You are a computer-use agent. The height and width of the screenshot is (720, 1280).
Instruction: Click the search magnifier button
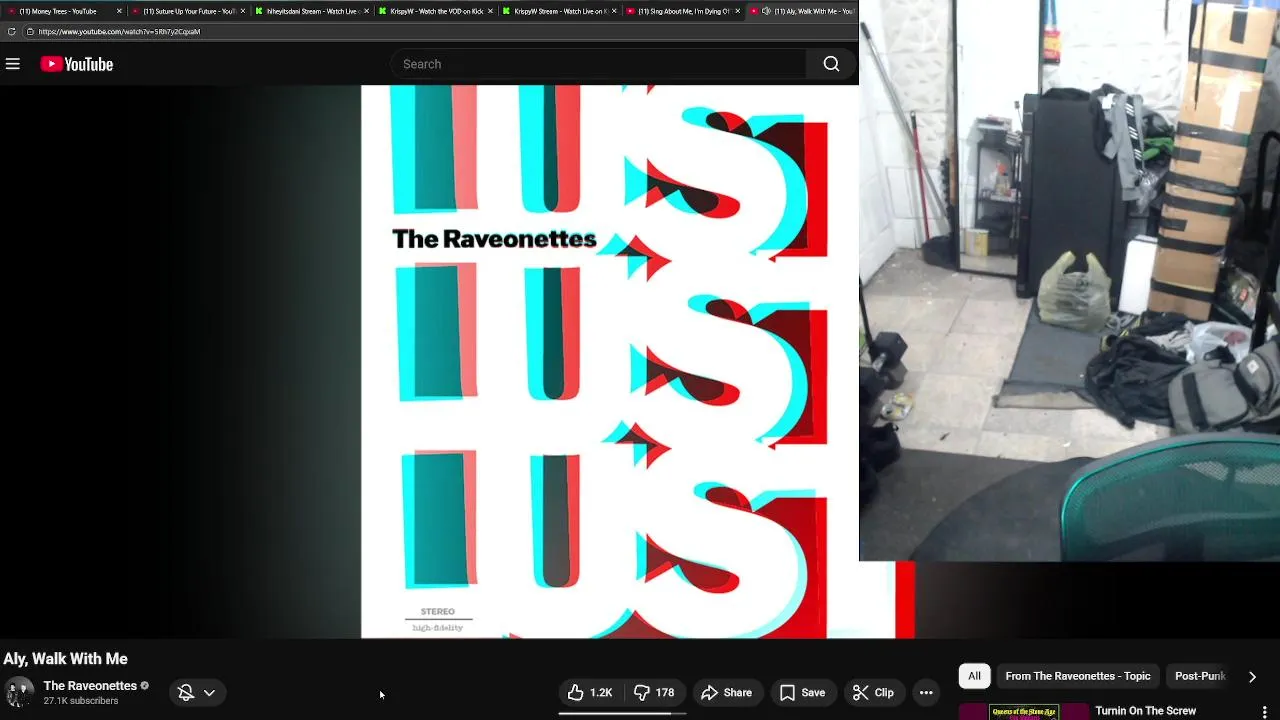tap(831, 64)
